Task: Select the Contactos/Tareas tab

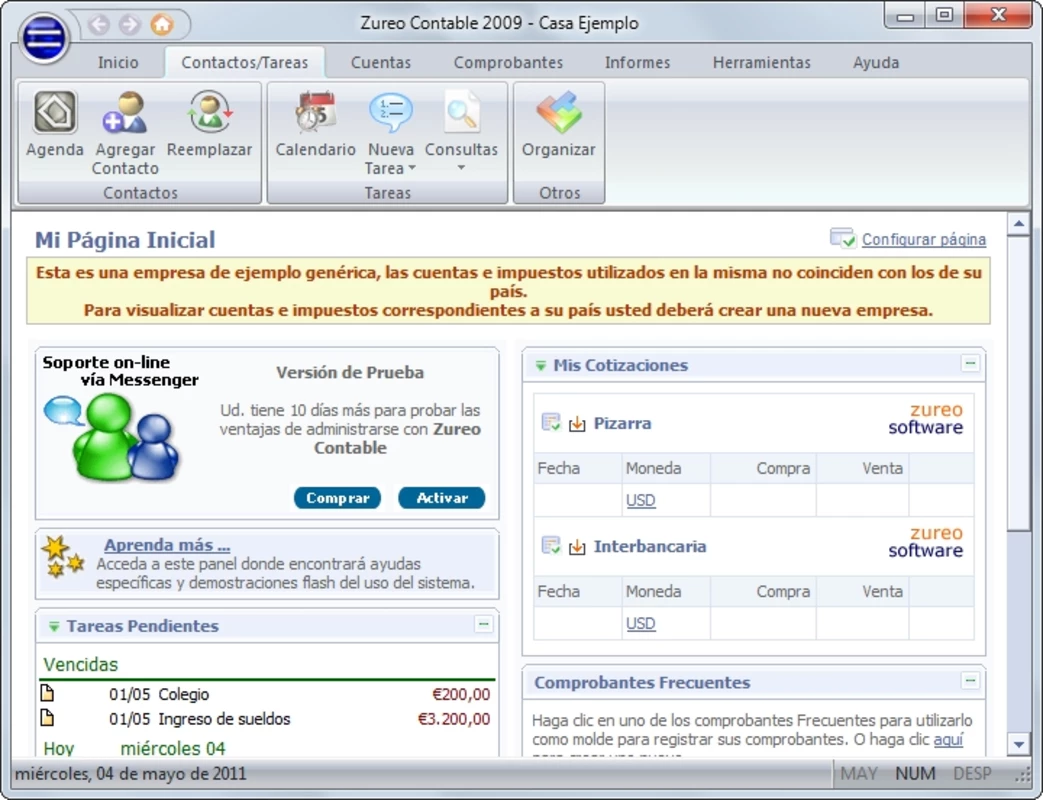Action: tap(245, 63)
